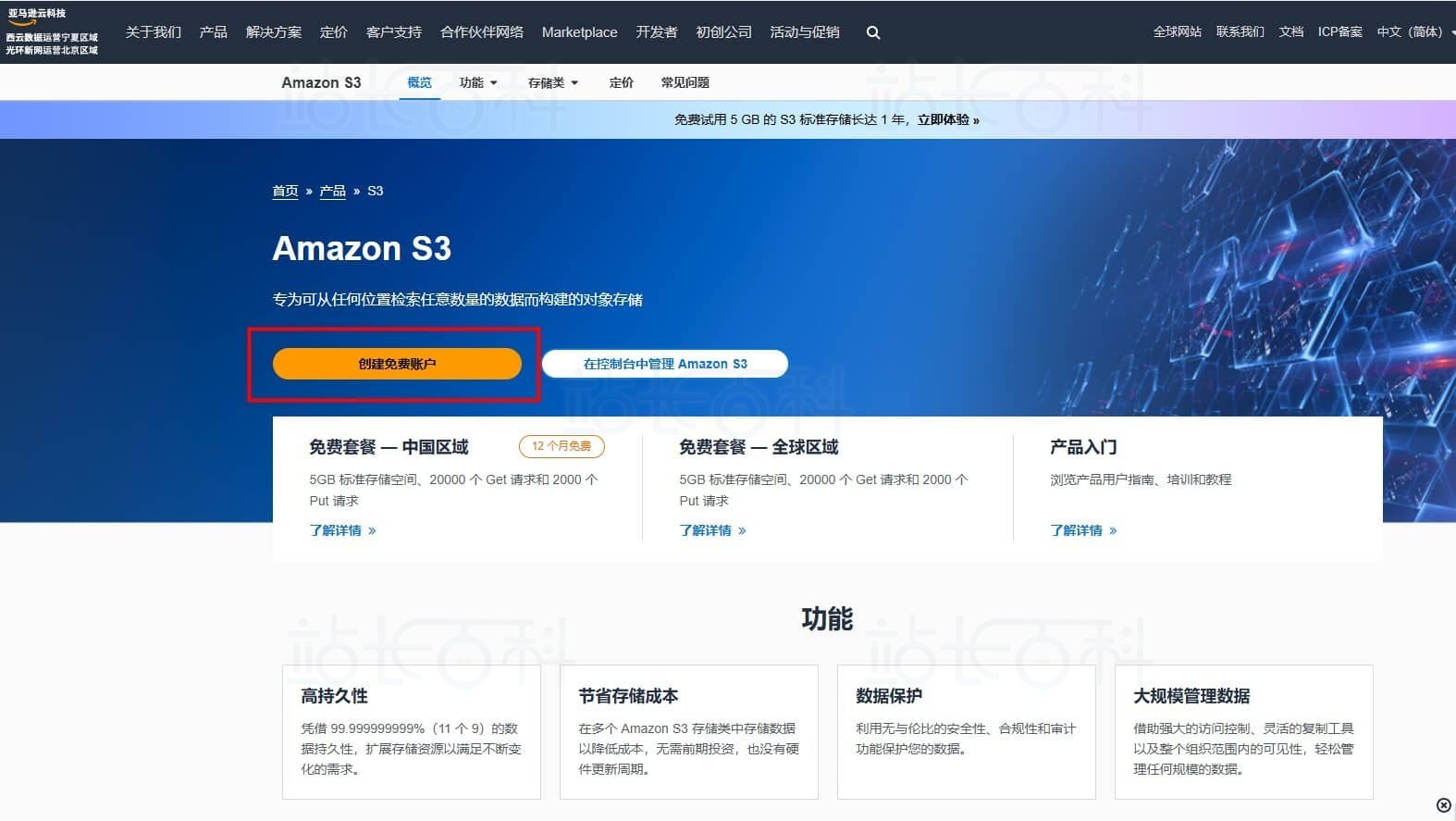Click the 节省存储成本 feature card
Viewport: 1456px width, 821px height.
pos(689,731)
